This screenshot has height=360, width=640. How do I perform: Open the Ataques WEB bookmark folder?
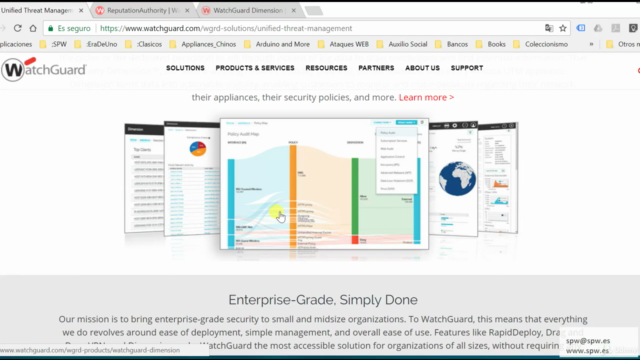[343, 44]
